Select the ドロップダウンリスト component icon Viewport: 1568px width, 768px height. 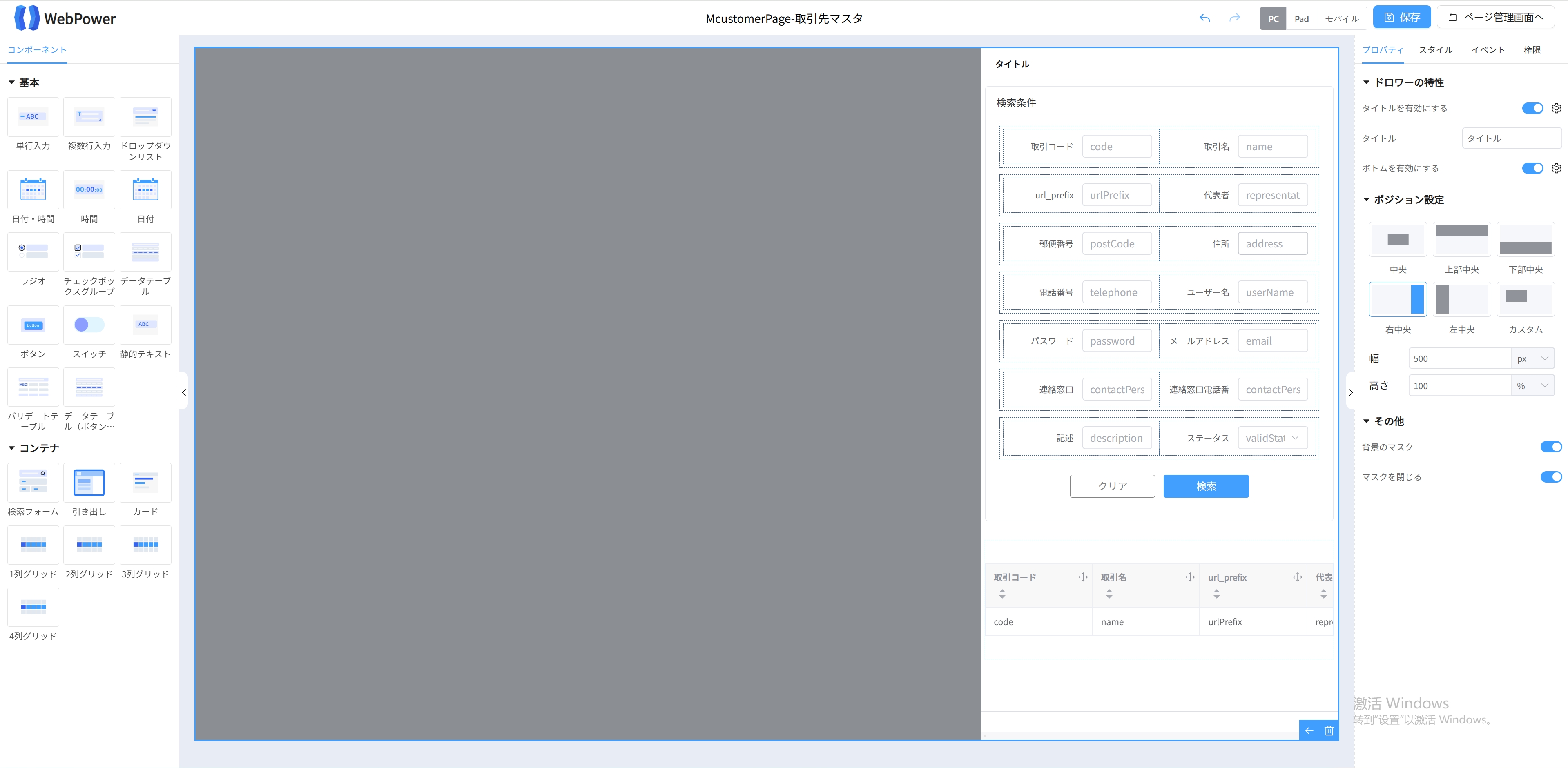pos(145,117)
